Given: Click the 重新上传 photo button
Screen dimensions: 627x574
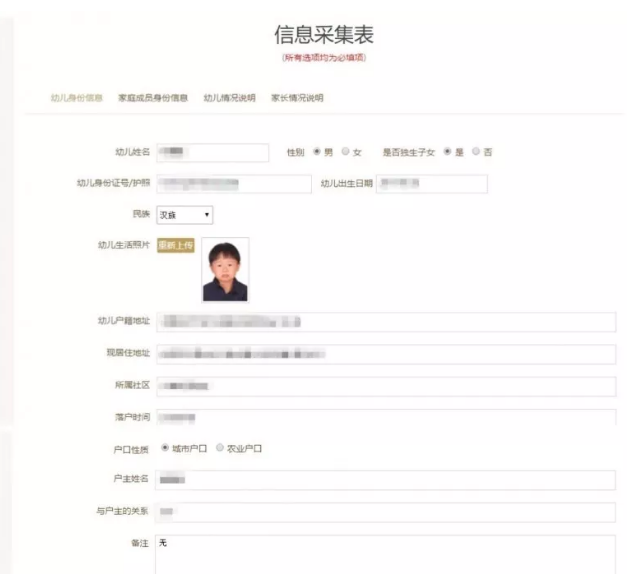Looking at the screenshot, I should [175, 246].
